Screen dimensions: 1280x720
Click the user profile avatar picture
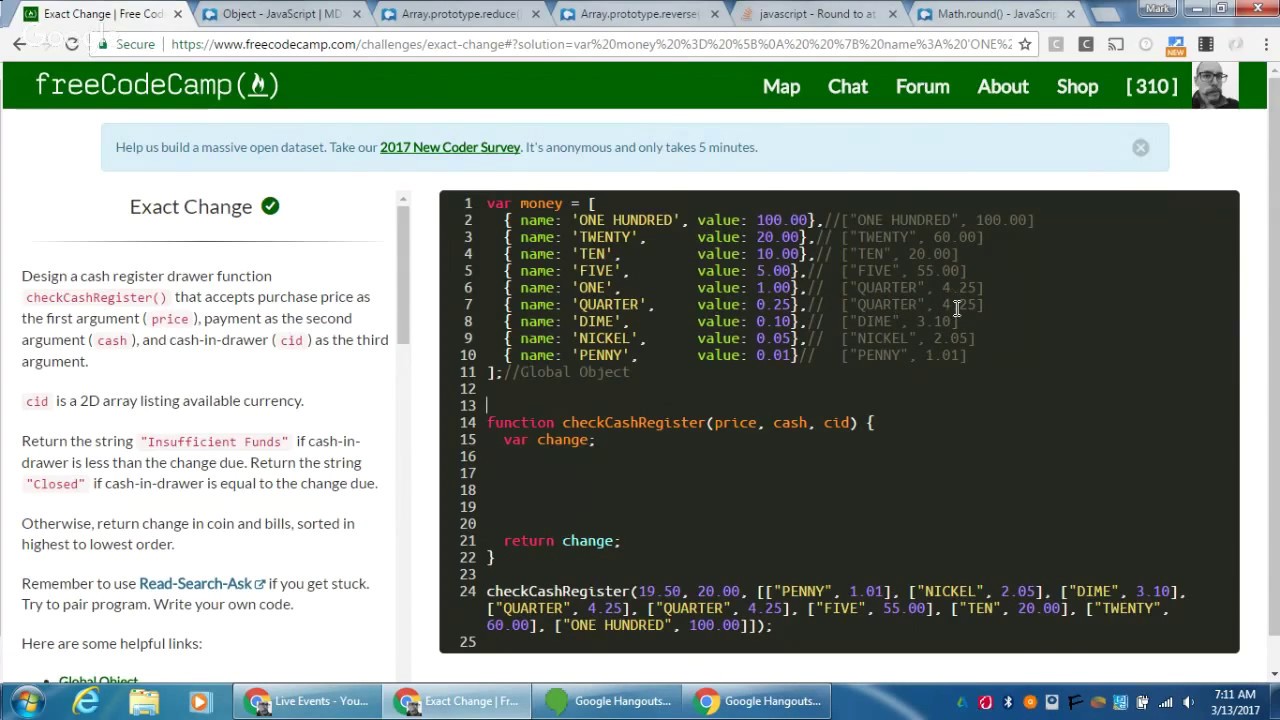1215,85
